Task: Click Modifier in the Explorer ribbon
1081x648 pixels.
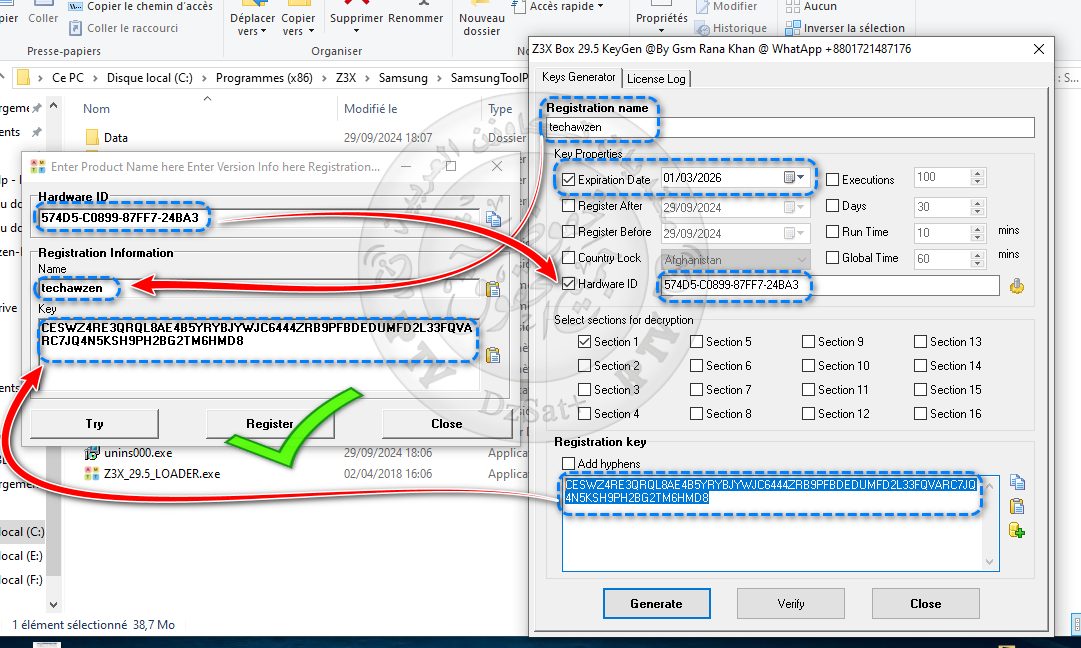Action: (x=726, y=6)
